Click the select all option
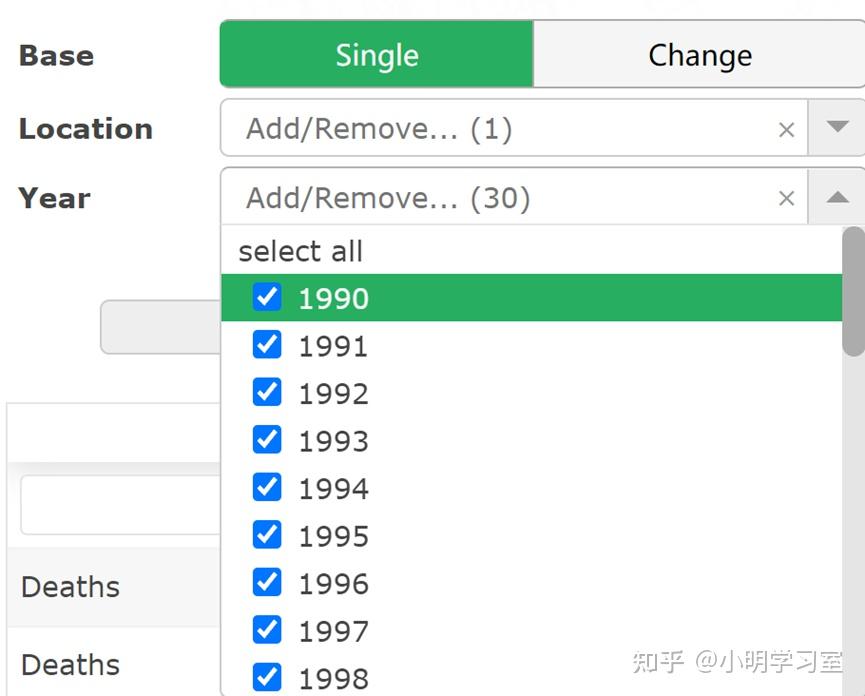The image size is (865, 696). pos(301,251)
